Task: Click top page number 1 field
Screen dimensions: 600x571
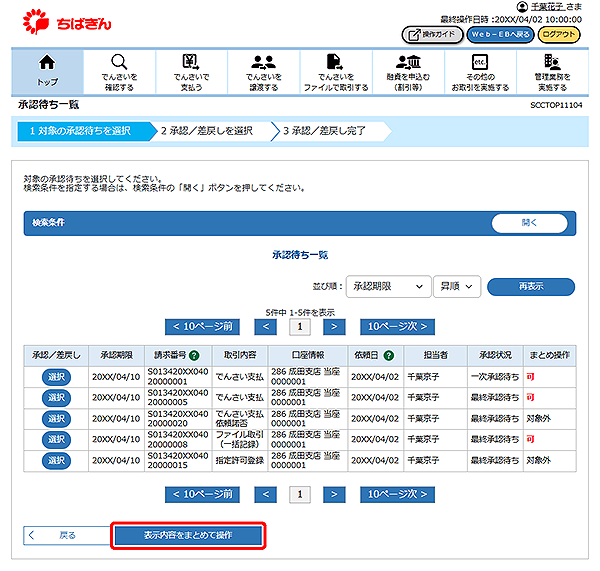Action: [x=300, y=327]
